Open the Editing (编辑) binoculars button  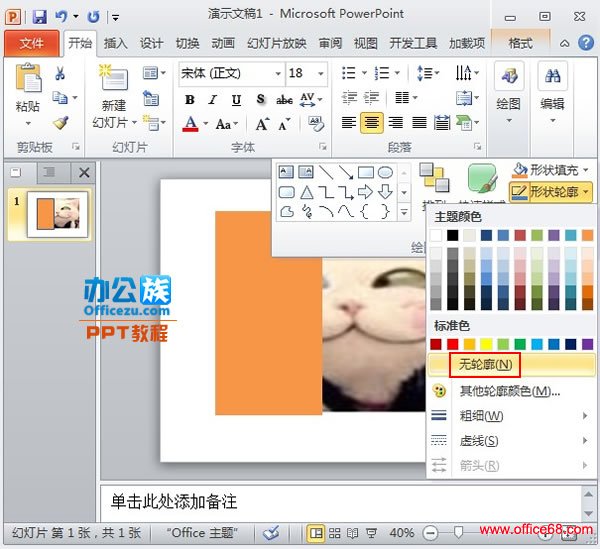(552, 92)
